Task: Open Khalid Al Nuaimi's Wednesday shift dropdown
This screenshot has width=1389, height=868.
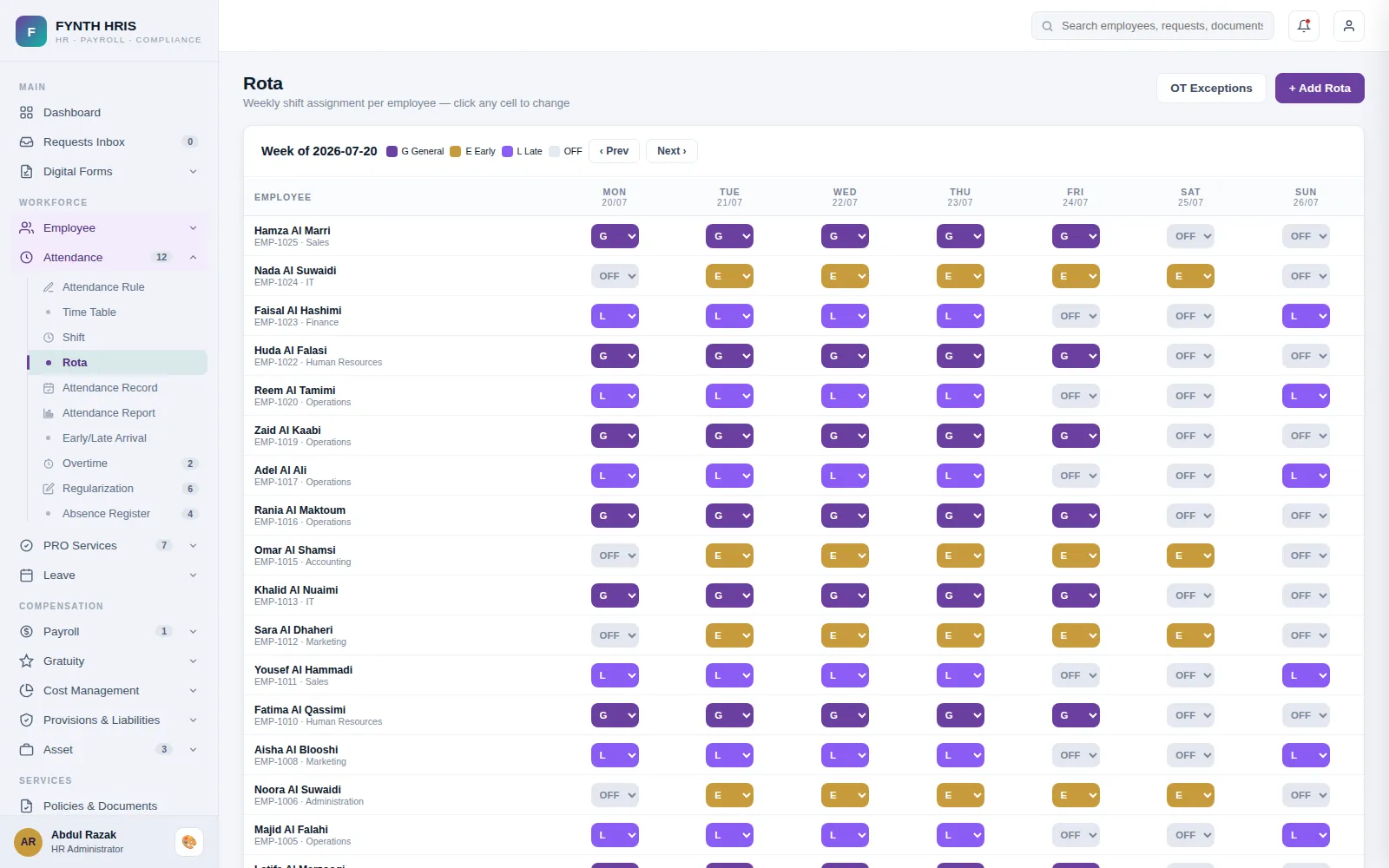Action: click(x=845, y=595)
